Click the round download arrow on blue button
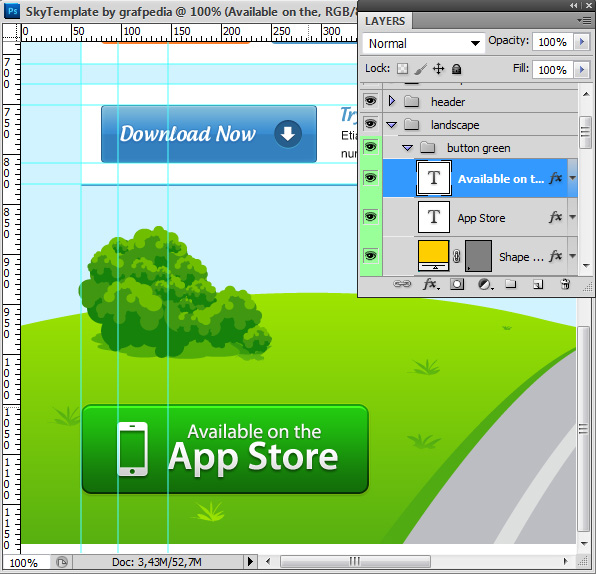This screenshot has width=596, height=574. [x=288, y=134]
